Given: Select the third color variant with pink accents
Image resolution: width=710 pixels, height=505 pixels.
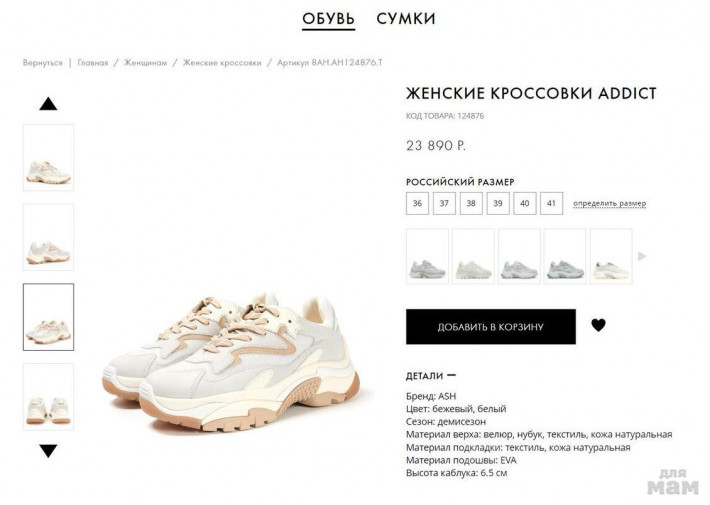Looking at the screenshot, I should tap(519, 256).
